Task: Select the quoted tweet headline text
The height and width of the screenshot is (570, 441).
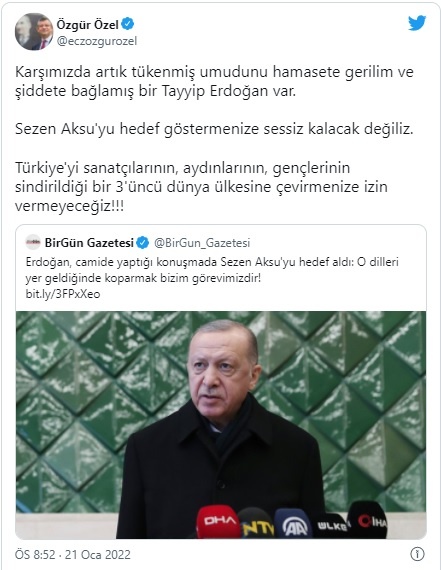Action: (x=212, y=270)
